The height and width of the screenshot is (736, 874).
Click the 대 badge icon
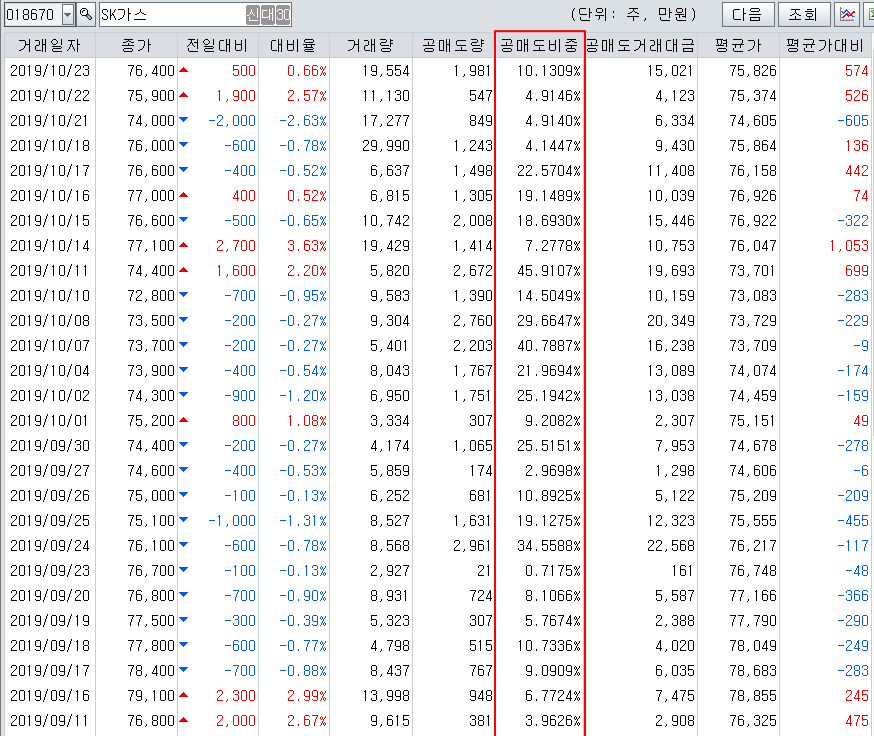pyautogui.click(x=267, y=14)
